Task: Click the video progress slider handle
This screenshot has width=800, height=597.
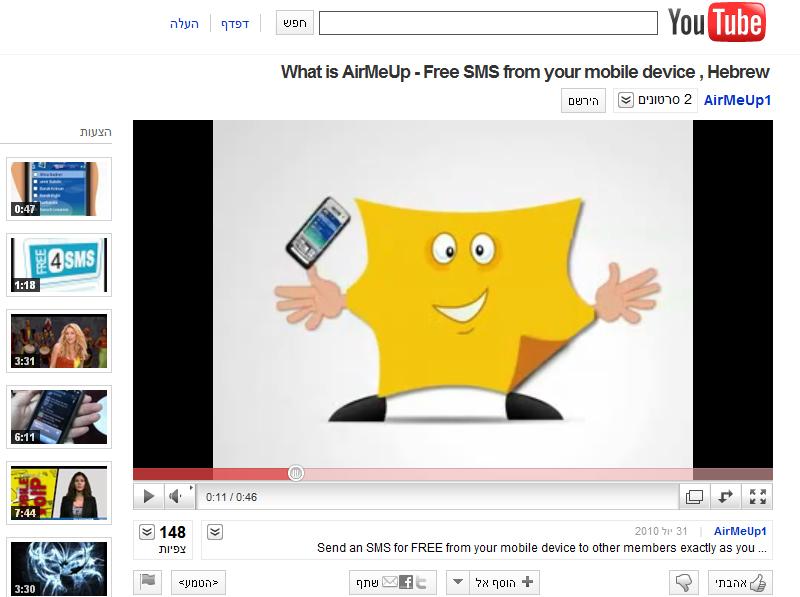Action: click(x=295, y=473)
